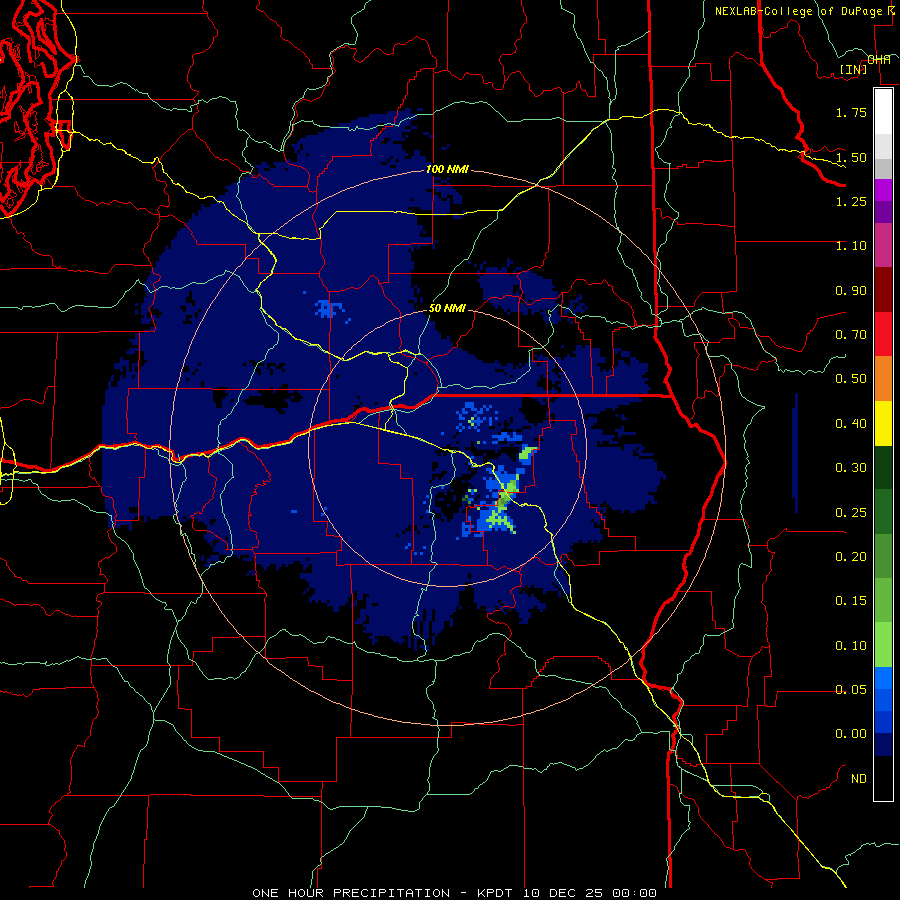Select the 0.50 legend value
This screenshot has height=900, width=900.
[851, 379]
